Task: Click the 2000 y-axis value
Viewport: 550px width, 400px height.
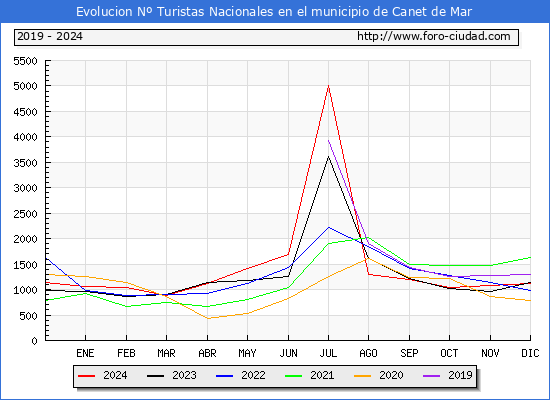Action: pyautogui.click(x=25, y=239)
